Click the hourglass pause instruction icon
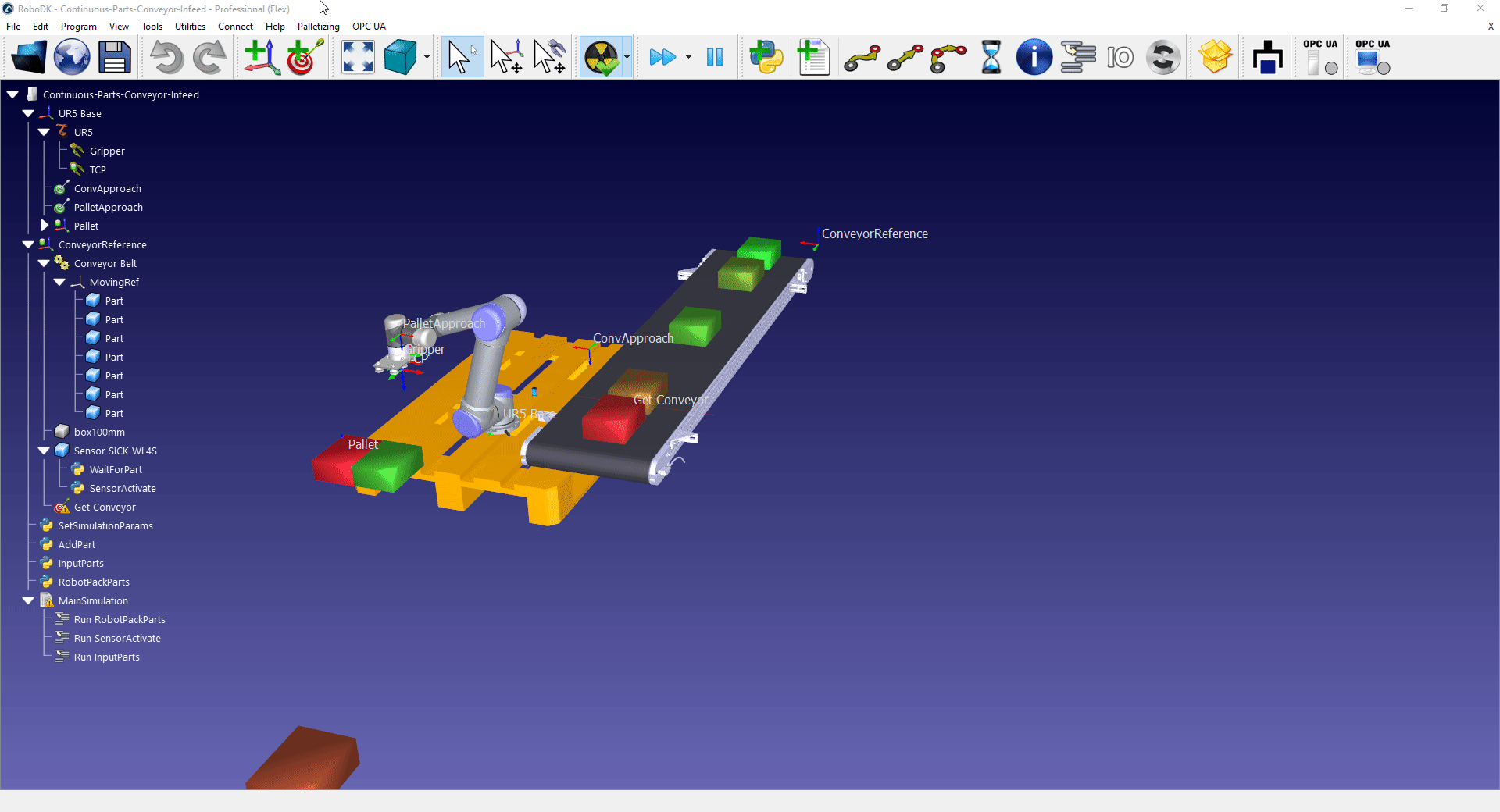The width and height of the screenshot is (1500, 812). click(x=991, y=58)
